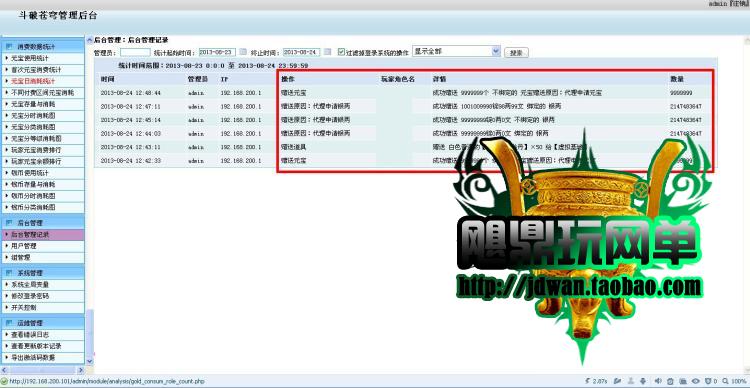Open the end time calendar picker icon
The width and height of the screenshot is (750, 388).
pos(327,52)
